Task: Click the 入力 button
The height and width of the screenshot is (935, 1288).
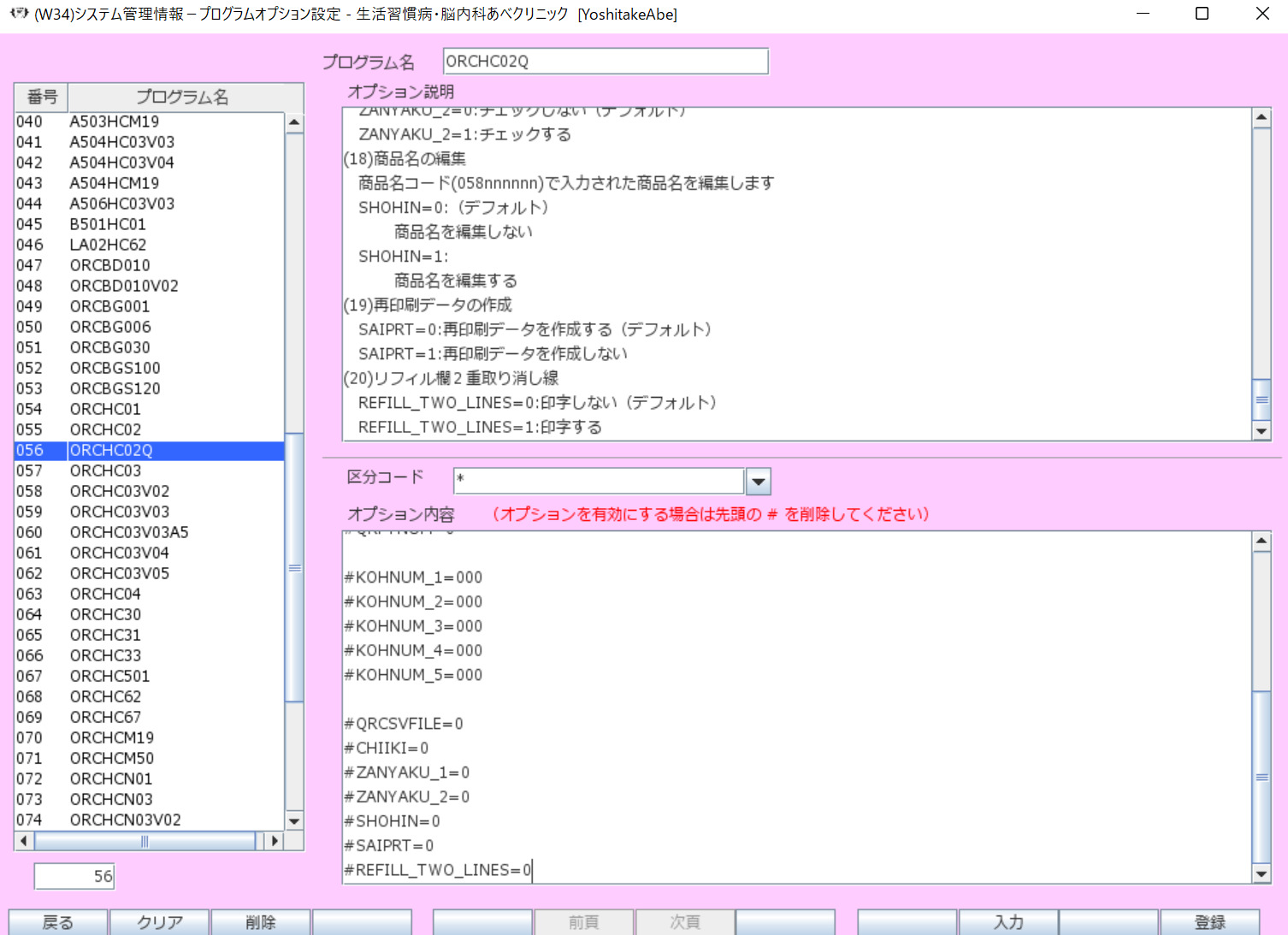Action: pos(1008,921)
